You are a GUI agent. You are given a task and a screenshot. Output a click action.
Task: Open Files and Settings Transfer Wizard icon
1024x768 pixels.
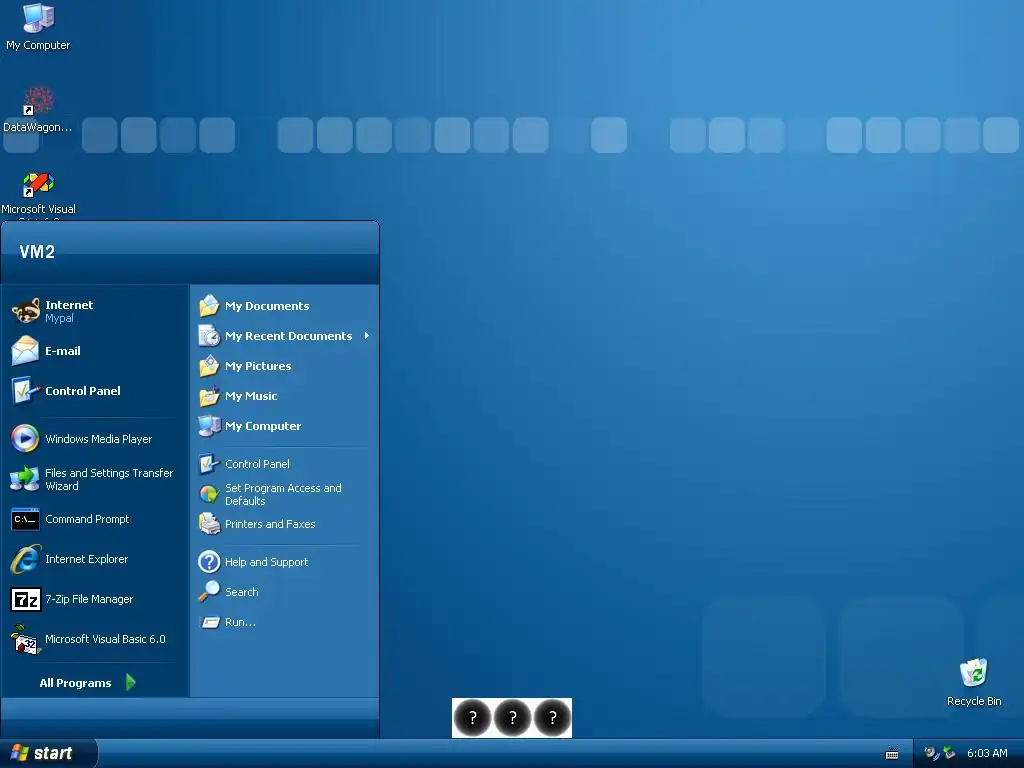25,479
